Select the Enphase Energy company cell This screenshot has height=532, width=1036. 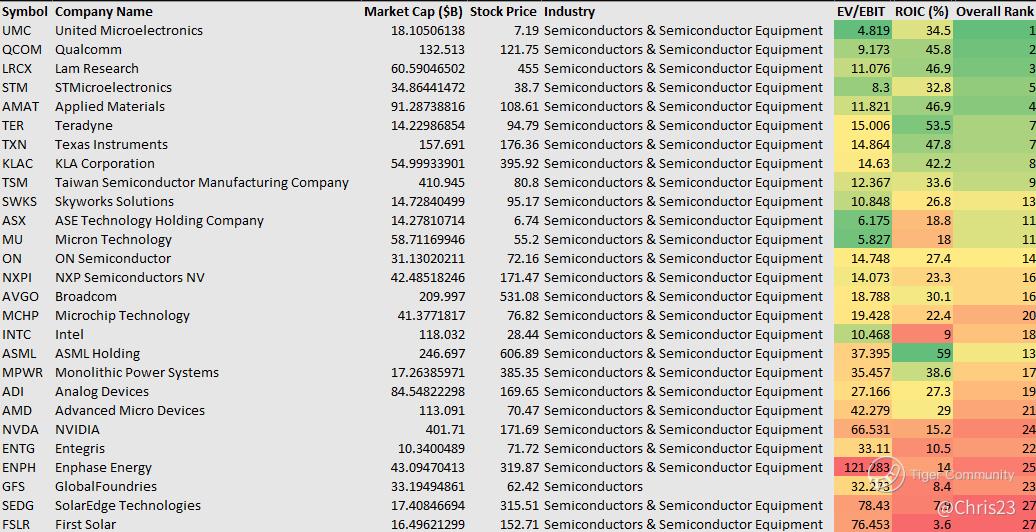click(103, 468)
